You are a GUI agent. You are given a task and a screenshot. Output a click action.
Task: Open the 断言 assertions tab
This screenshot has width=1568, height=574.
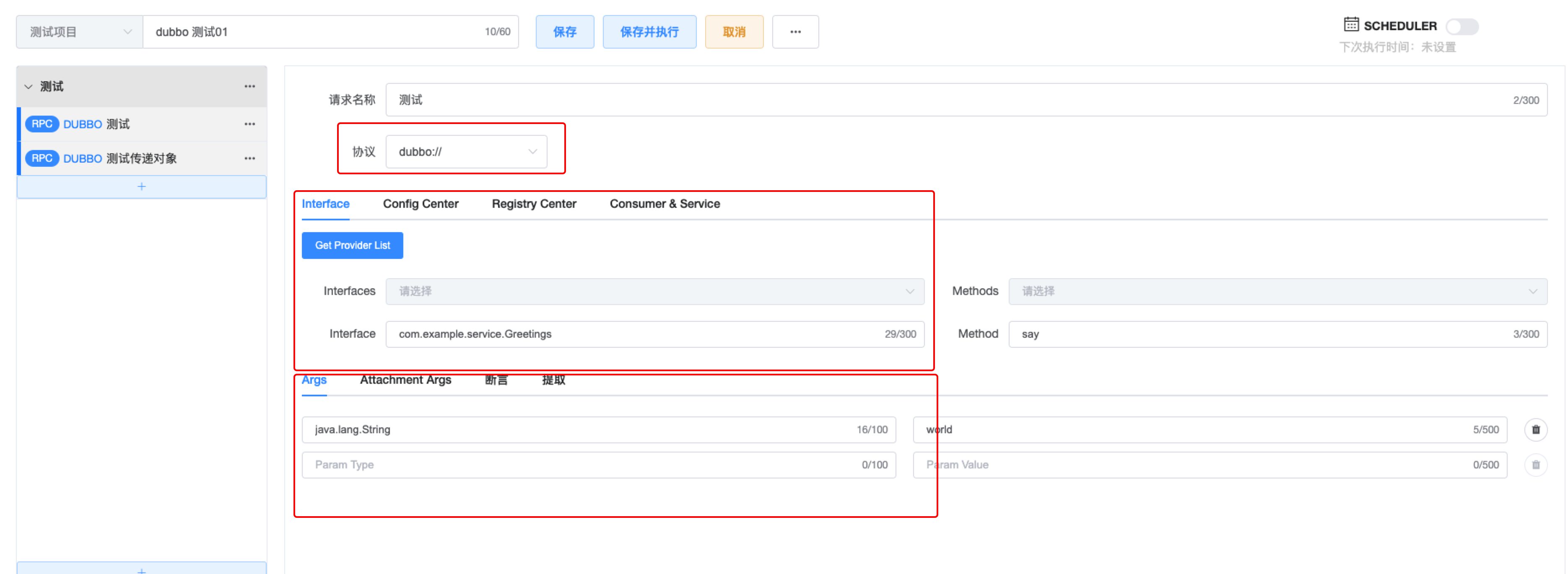[x=496, y=380]
